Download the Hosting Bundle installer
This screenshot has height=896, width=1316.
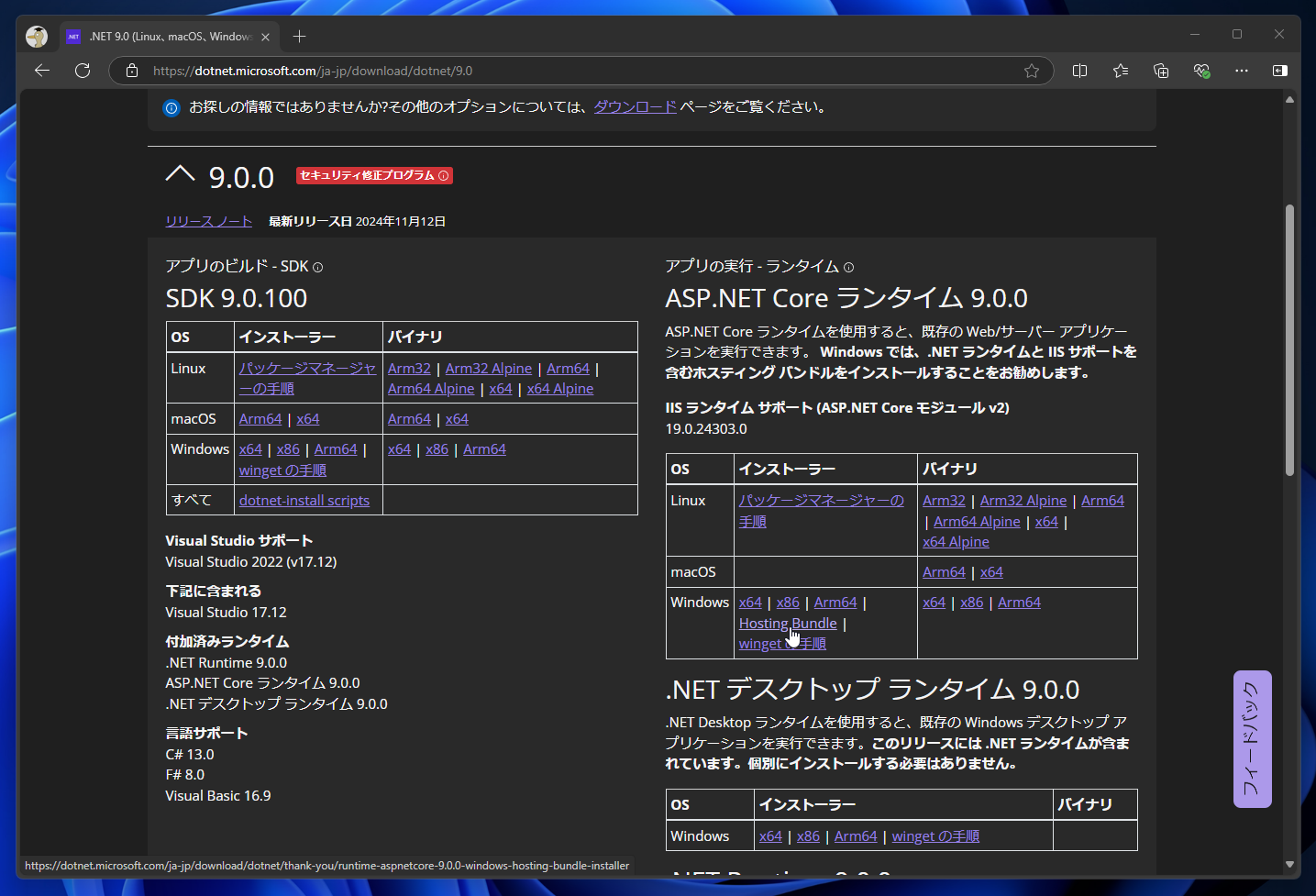[x=787, y=624]
